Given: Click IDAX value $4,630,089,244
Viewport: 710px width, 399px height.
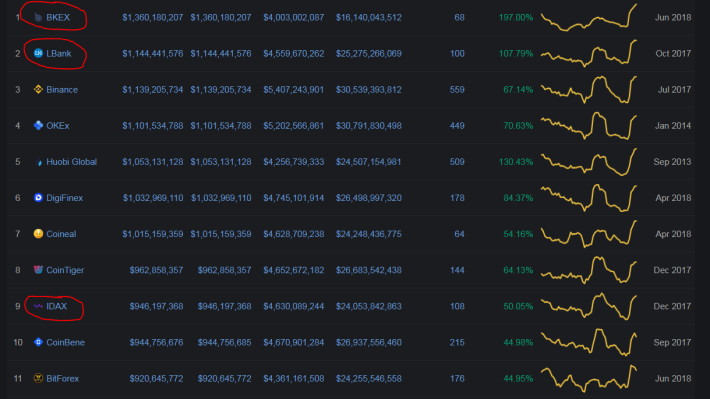Looking at the screenshot, I should [x=293, y=306].
